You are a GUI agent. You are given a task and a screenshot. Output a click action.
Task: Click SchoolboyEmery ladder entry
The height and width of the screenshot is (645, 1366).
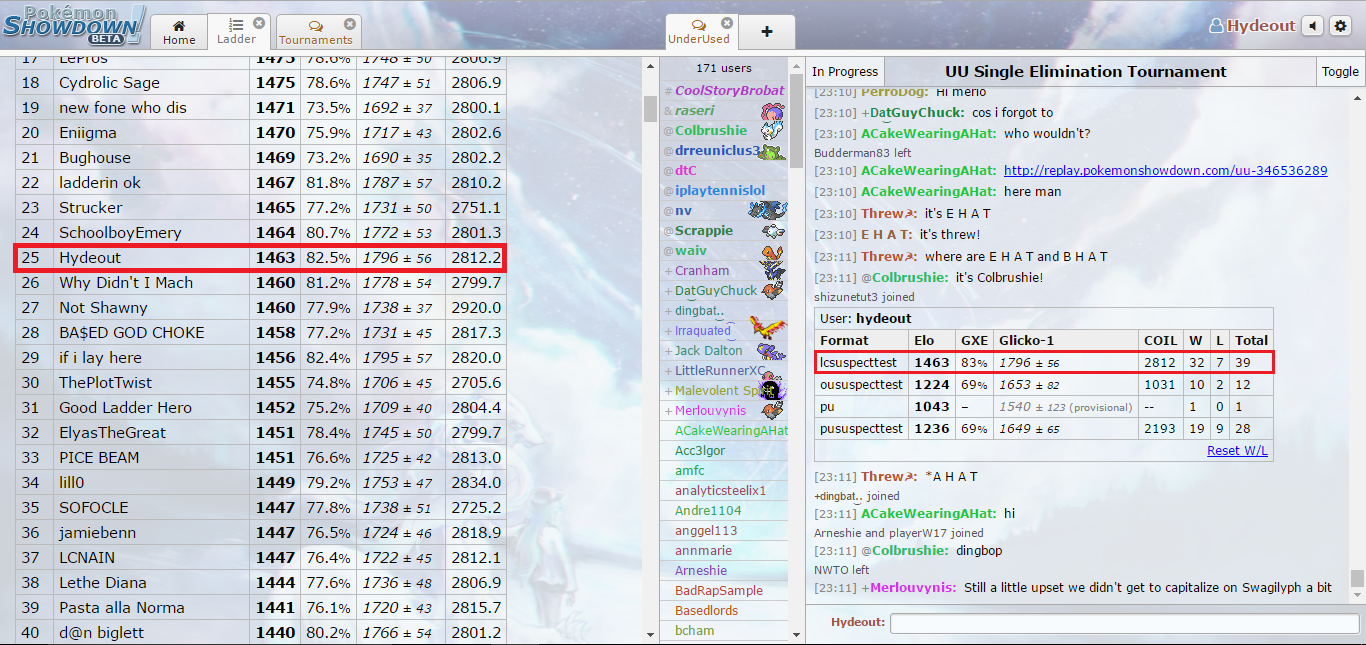click(120, 233)
